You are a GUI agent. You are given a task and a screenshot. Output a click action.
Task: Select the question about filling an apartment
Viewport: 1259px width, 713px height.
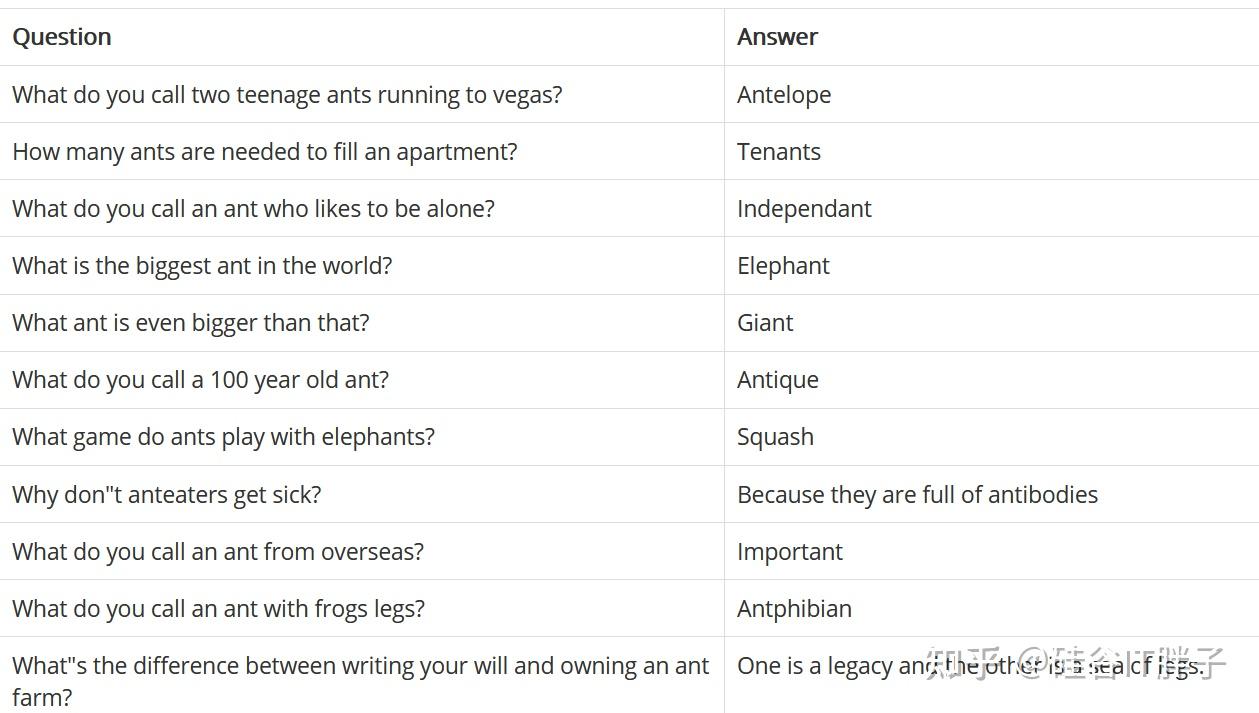pyautogui.click(x=265, y=152)
